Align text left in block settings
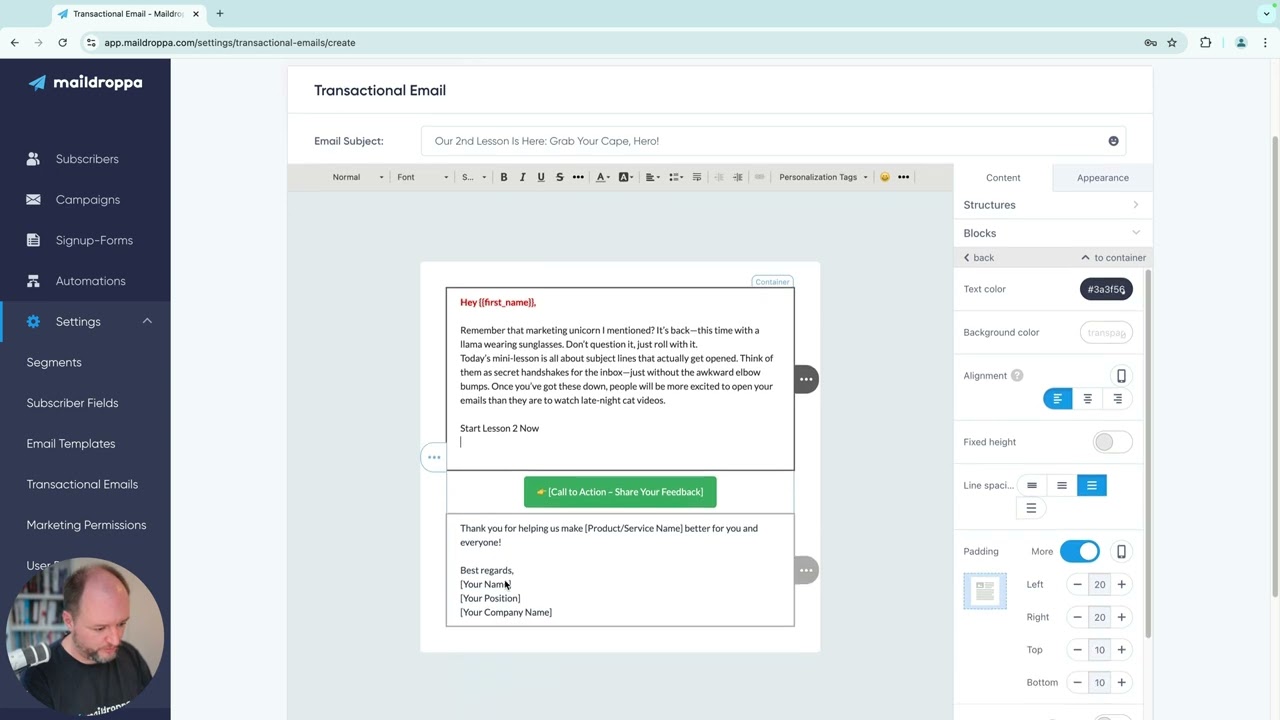 [1058, 399]
